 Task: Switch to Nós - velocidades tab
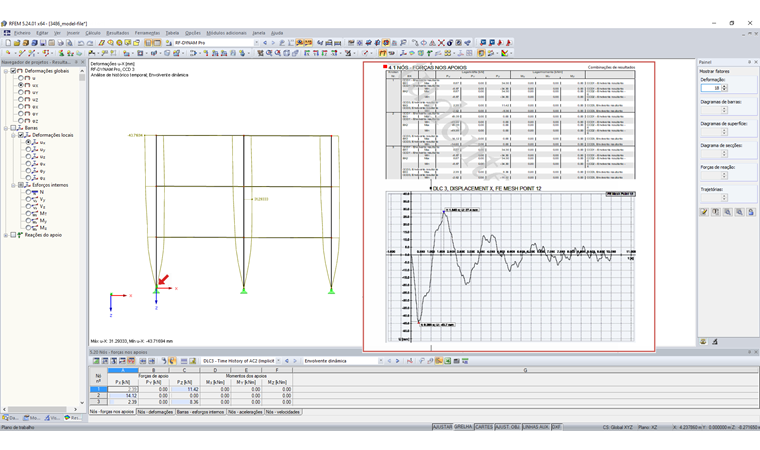pyautogui.click(x=283, y=412)
